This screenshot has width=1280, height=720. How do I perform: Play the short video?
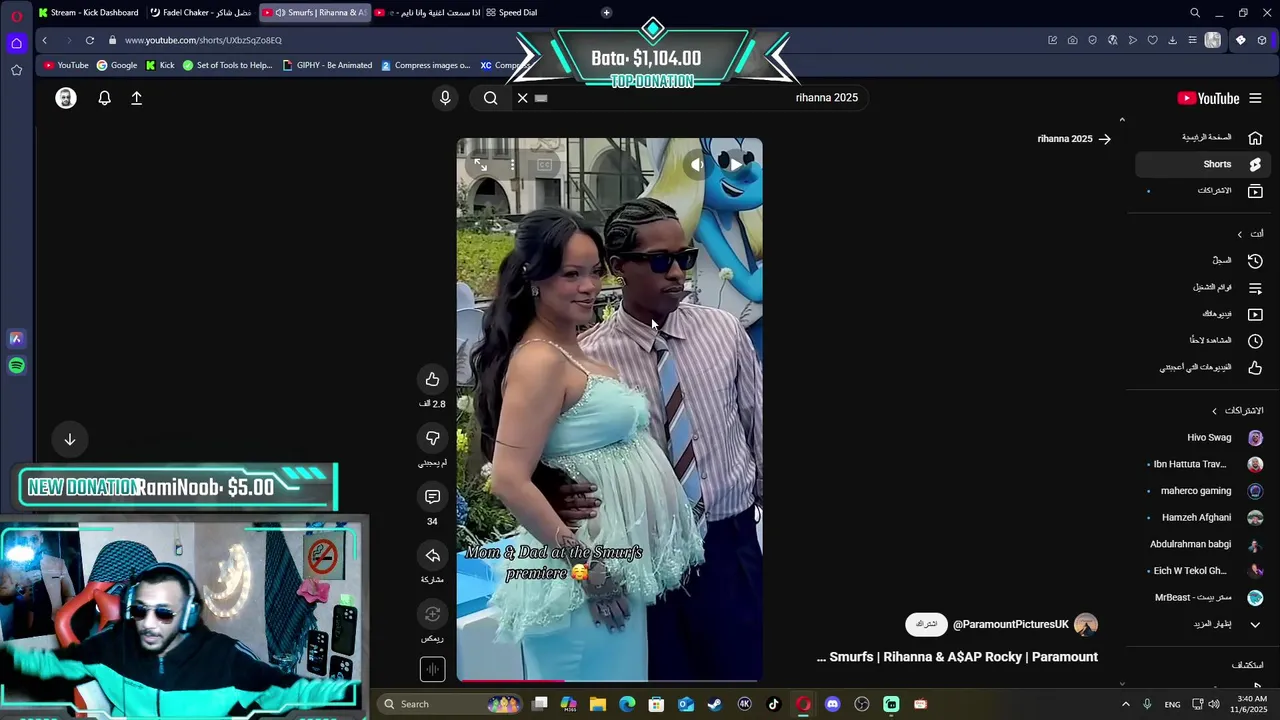pos(737,164)
